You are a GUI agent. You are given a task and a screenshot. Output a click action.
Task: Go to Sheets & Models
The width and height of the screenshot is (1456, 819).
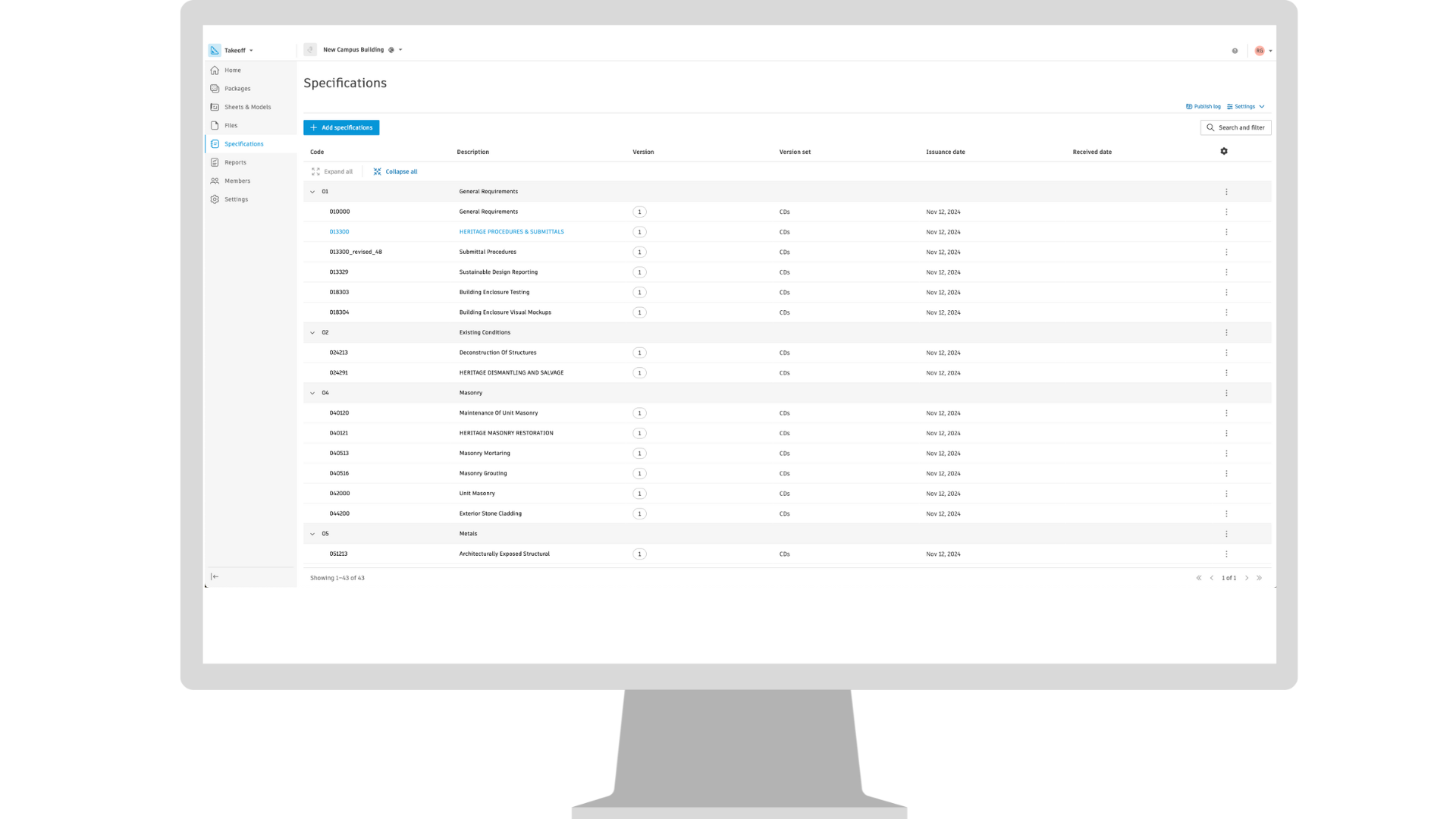click(246, 107)
